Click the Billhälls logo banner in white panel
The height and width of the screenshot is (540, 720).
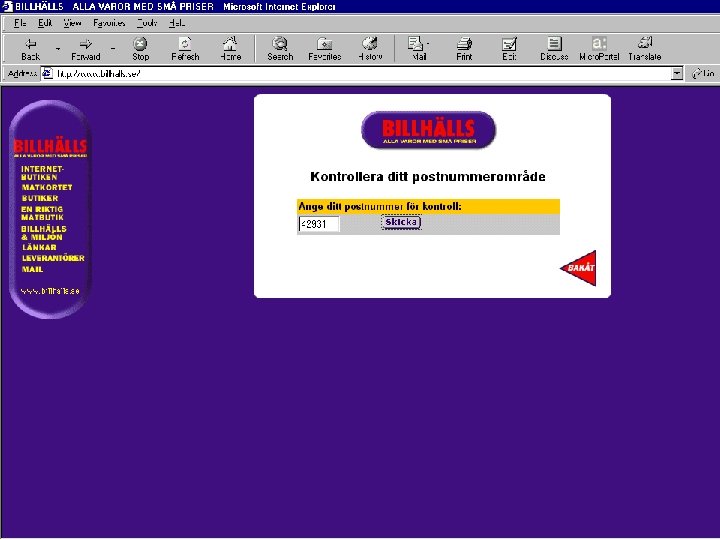coord(428,130)
